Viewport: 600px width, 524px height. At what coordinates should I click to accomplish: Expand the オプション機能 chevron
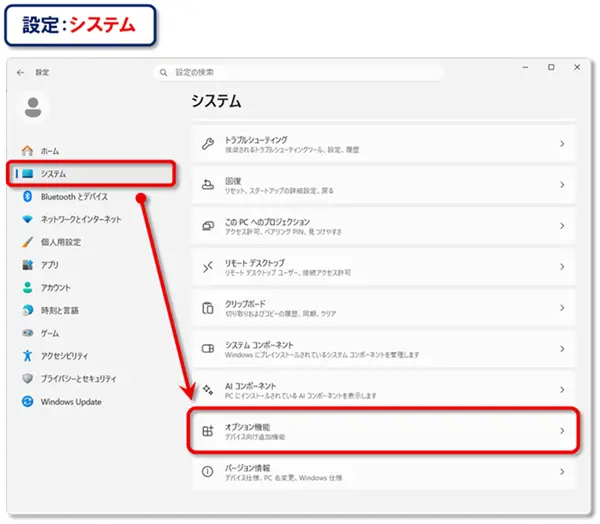[x=562, y=431]
